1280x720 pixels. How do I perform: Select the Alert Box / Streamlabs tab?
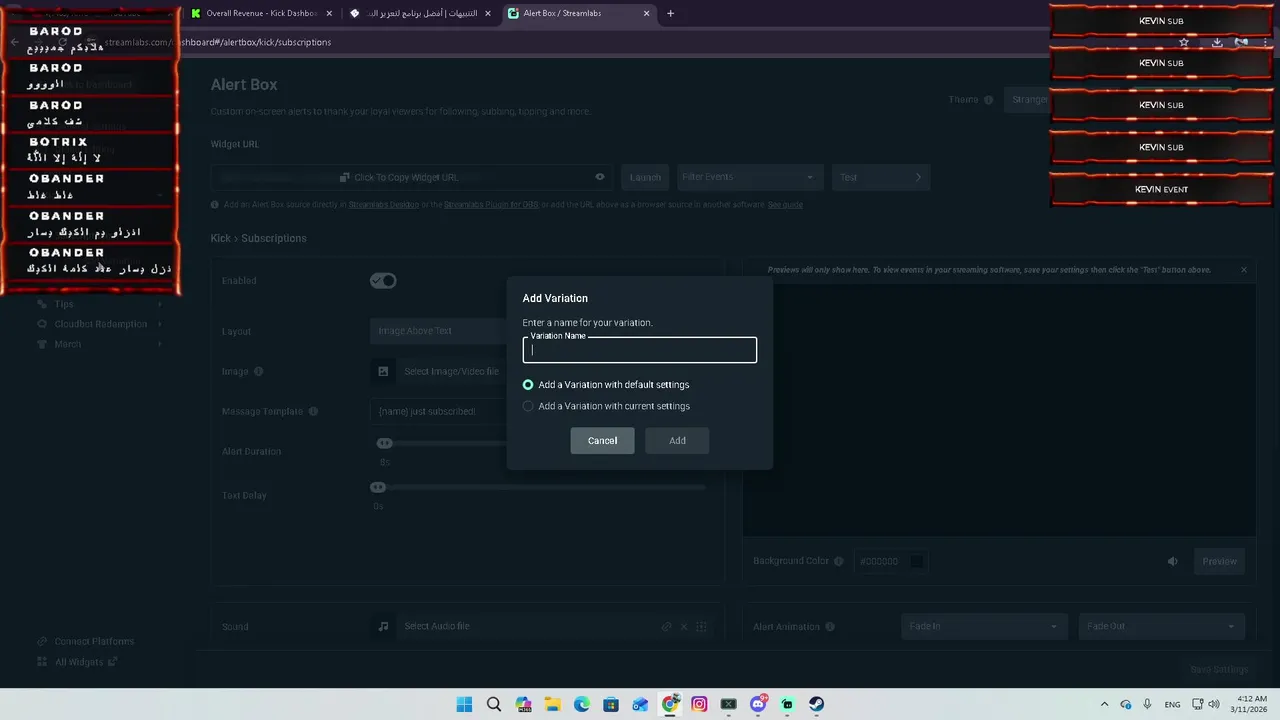[578, 14]
